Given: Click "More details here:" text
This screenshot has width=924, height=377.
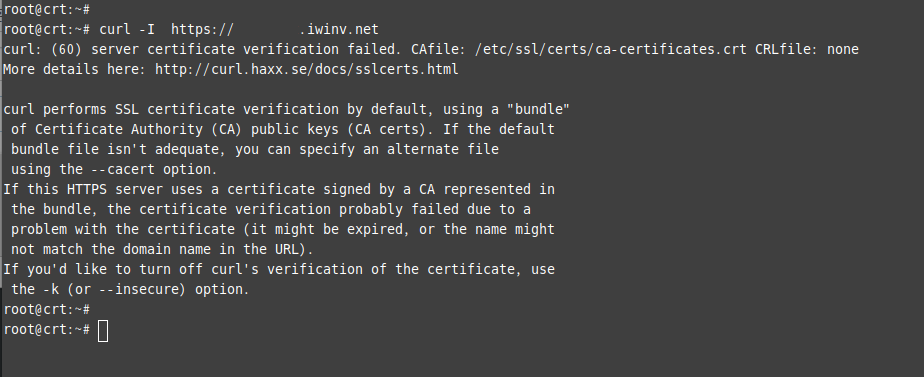Looking at the screenshot, I should 75,70.
